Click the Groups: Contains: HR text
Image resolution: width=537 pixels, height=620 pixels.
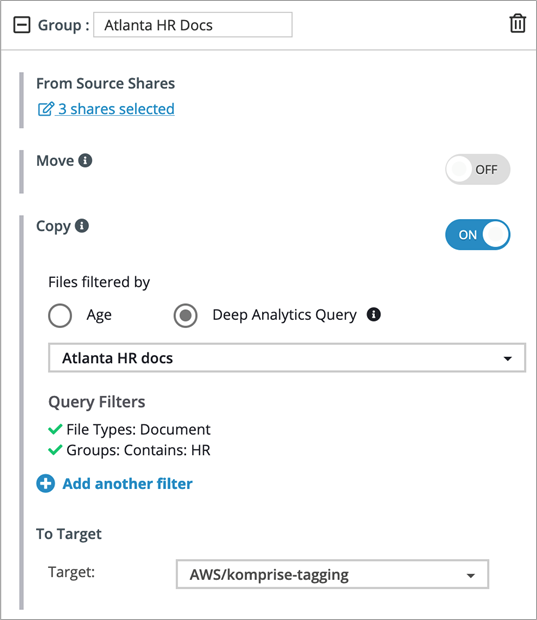tap(138, 450)
